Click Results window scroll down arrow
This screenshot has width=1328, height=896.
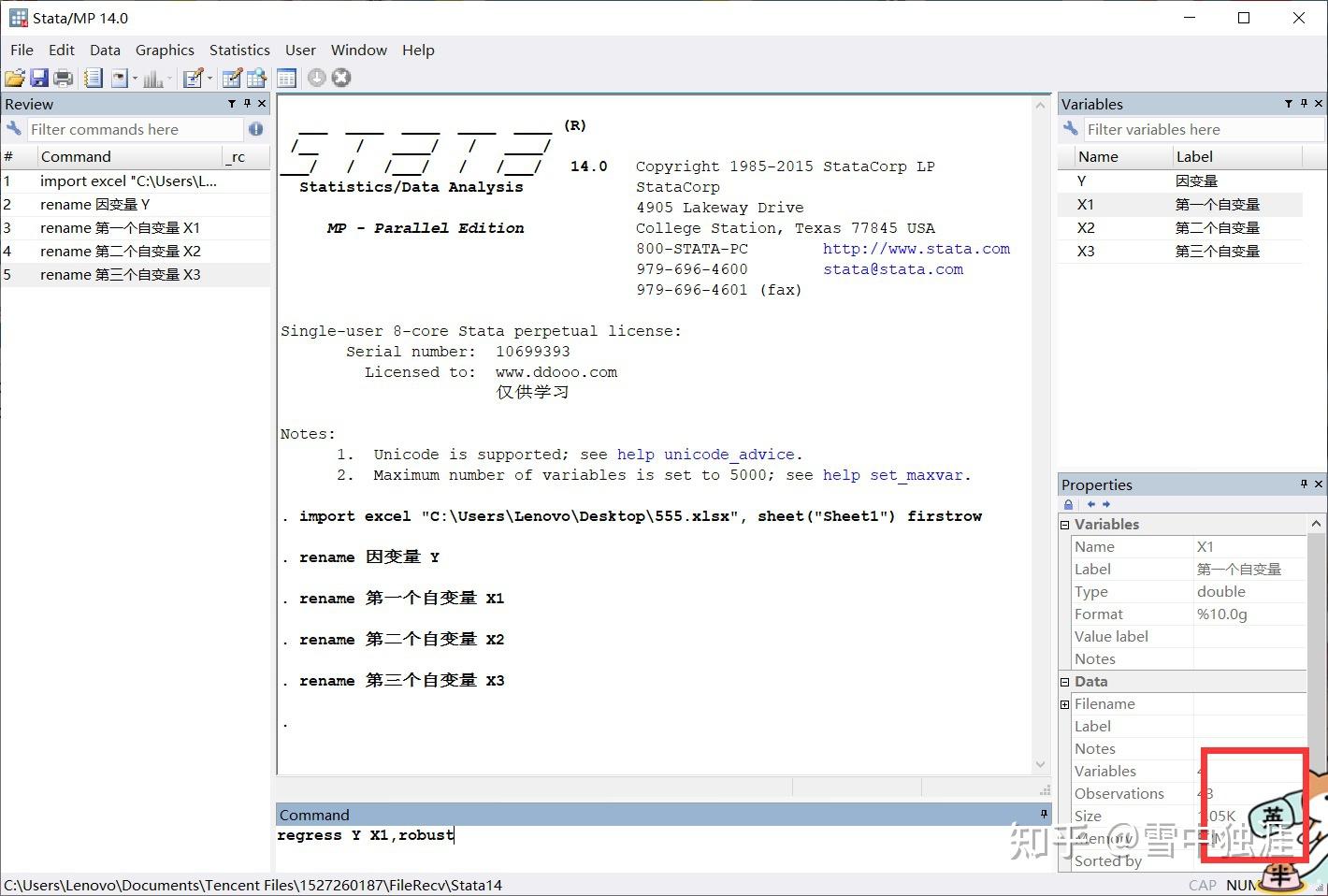coord(1040,764)
